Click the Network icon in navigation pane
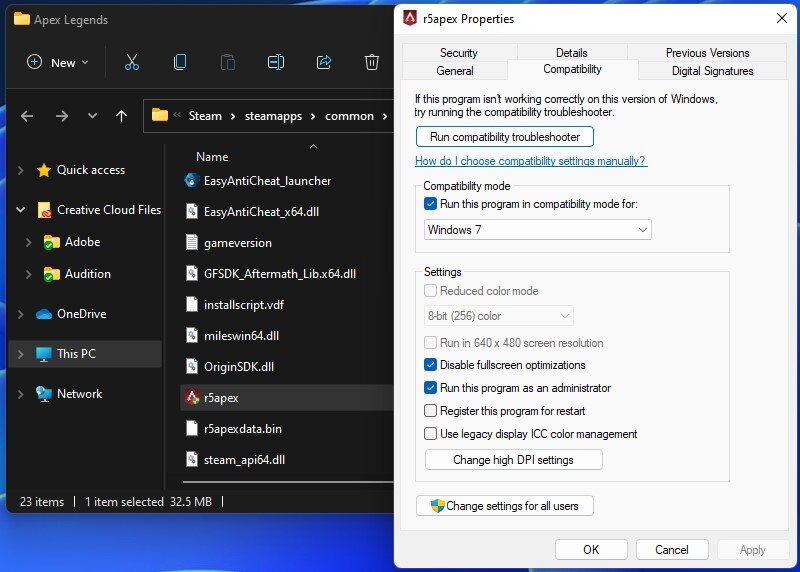 pos(44,394)
